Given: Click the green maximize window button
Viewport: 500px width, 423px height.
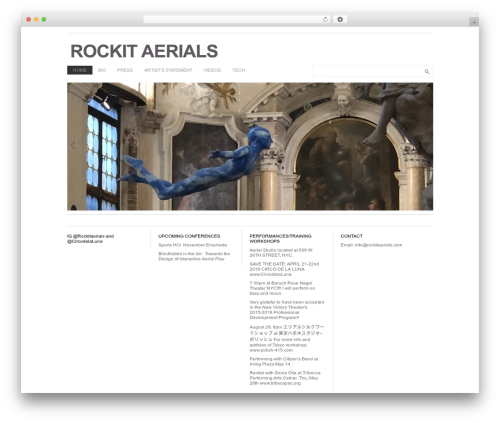Looking at the screenshot, I should point(44,20).
